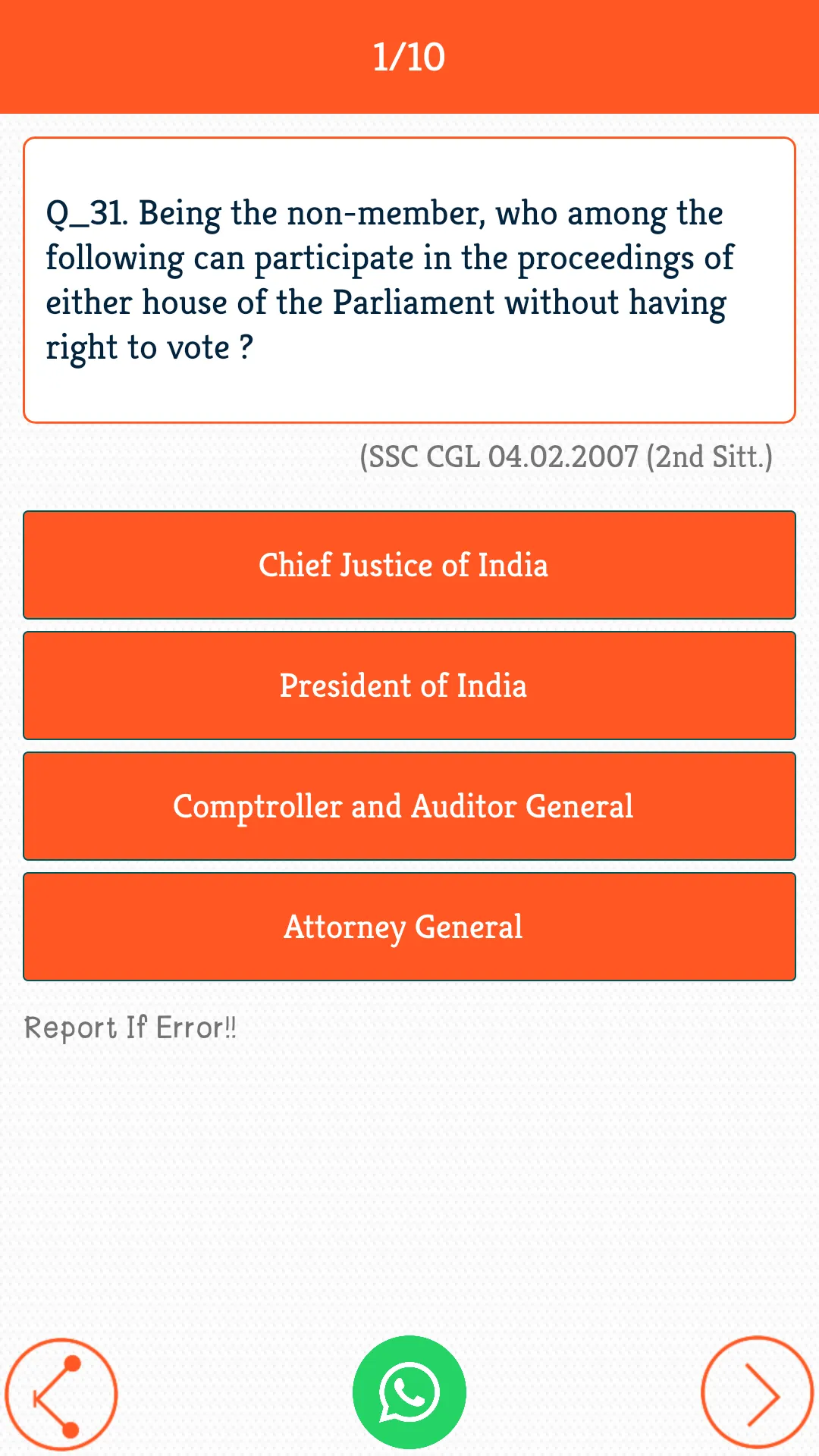Image resolution: width=819 pixels, height=1456 pixels.
Task: Select the answer President of India
Action: click(409, 686)
